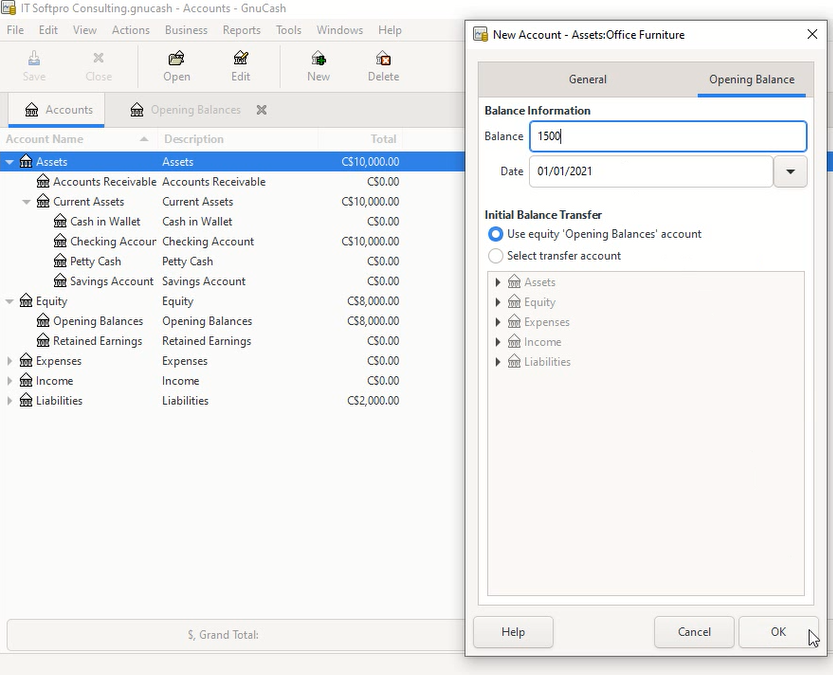Open the Reports menu

pyautogui.click(x=241, y=30)
